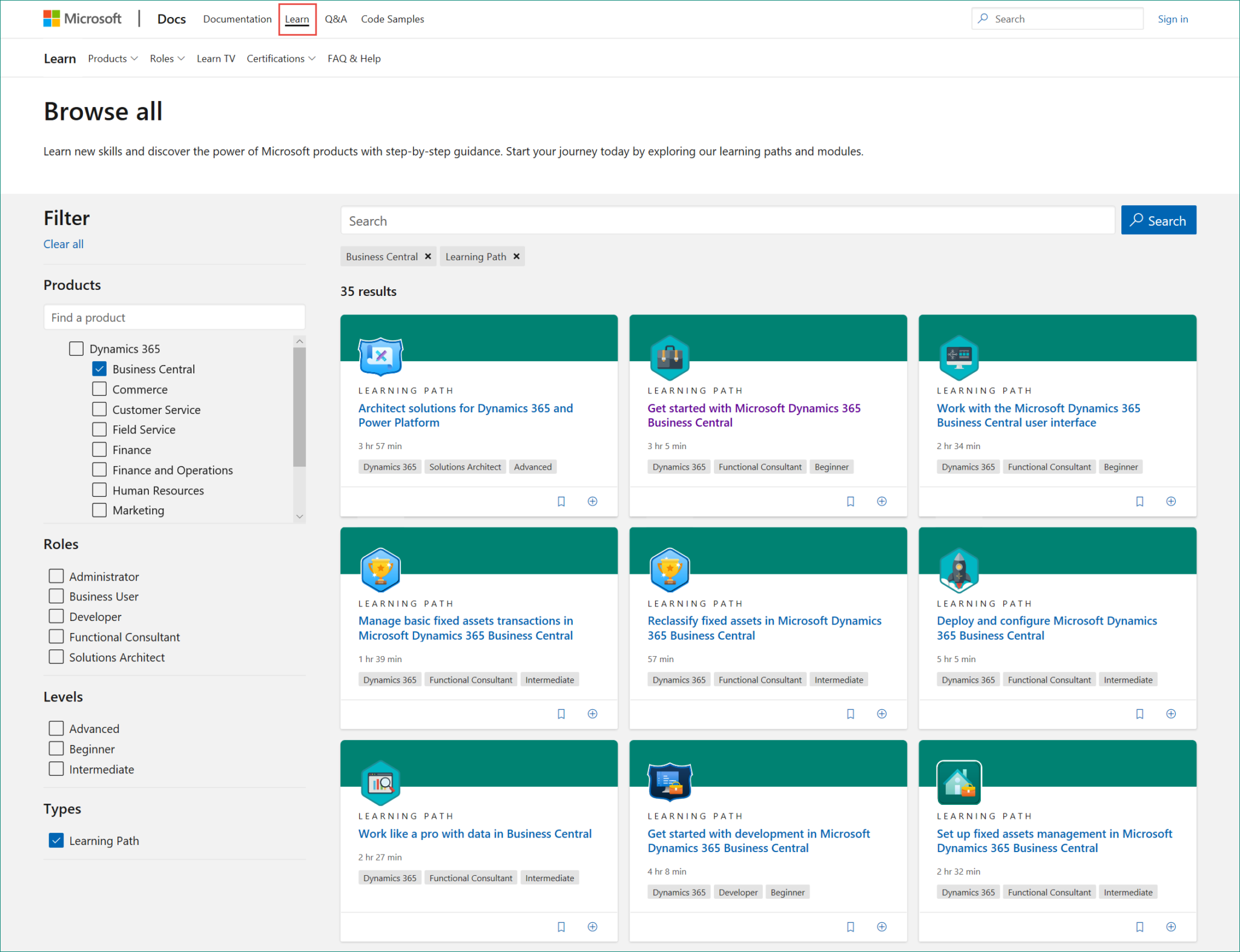
Task: Check the Developer role checkbox
Action: (x=56, y=616)
